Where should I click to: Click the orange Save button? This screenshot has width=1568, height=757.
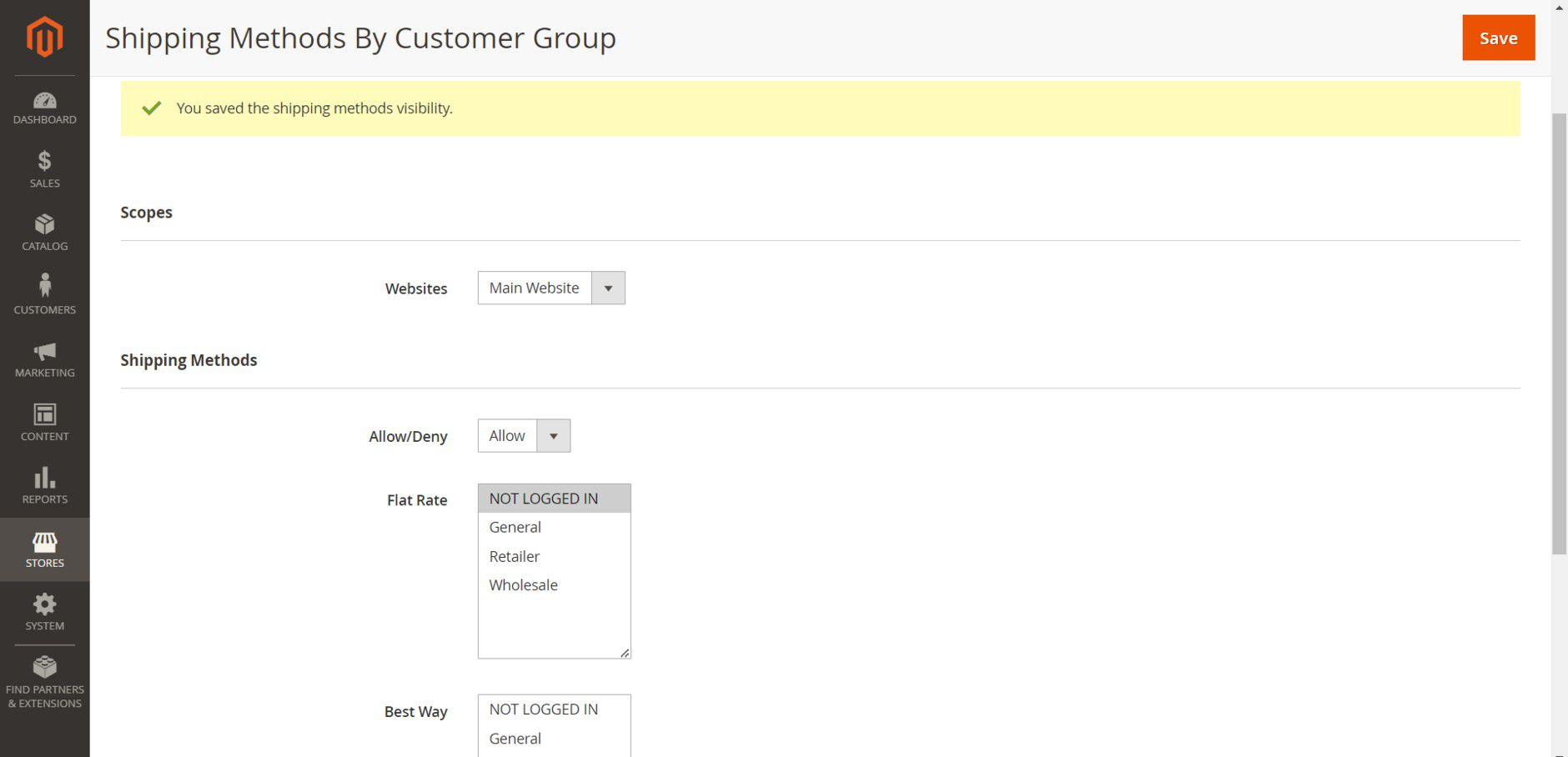(1498, 38)
